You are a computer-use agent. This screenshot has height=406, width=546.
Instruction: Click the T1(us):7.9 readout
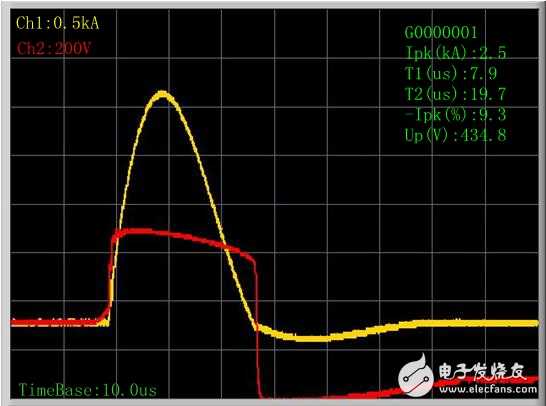[451, 73]
